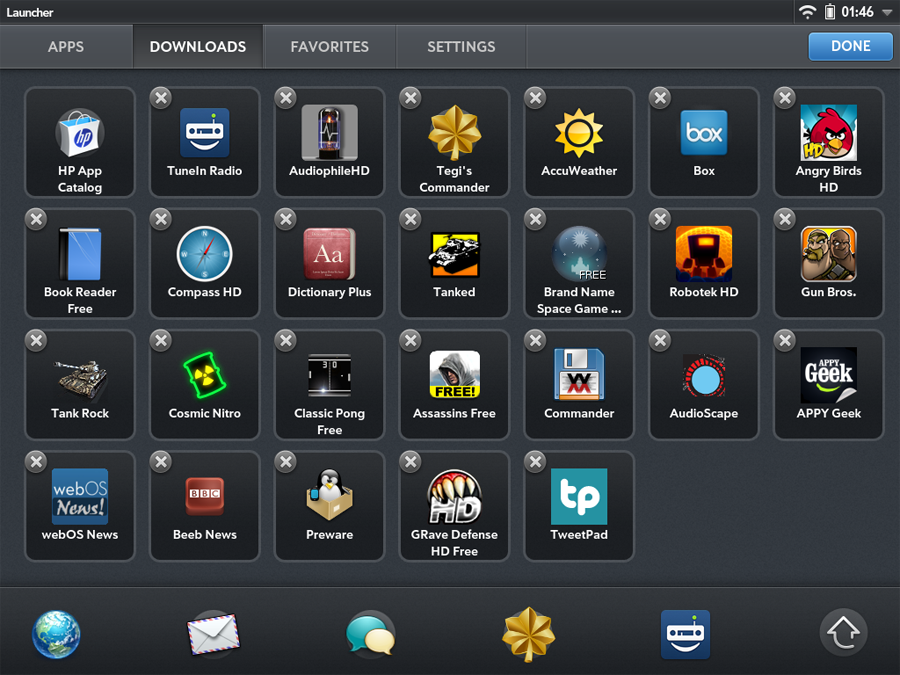Viewport: 900px width, 675px height.
Task: Launch Tank Rock
Action: [x=80, y=385]
